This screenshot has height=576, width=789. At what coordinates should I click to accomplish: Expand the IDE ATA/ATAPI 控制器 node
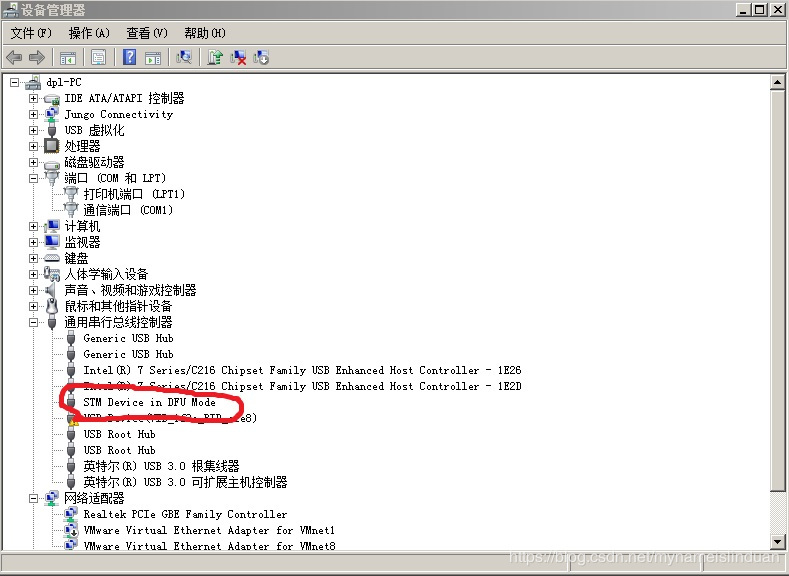pos(33,98)
